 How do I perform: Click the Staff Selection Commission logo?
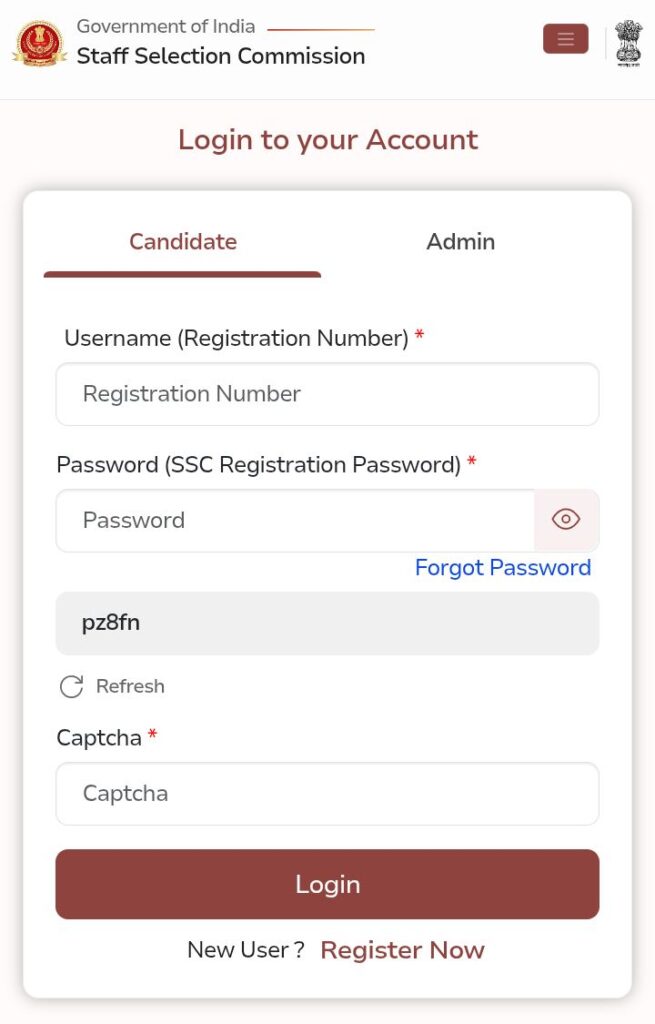click(x=39, y=43)
